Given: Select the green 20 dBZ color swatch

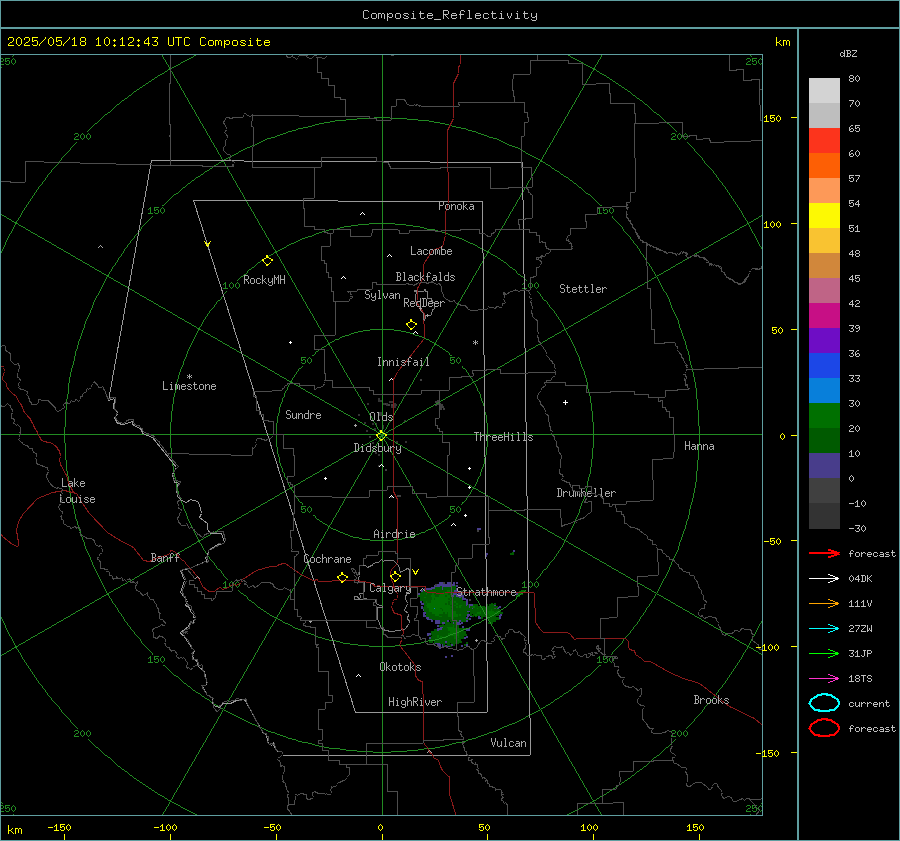Looking at the screenshot, I should [x=824, y=416].
